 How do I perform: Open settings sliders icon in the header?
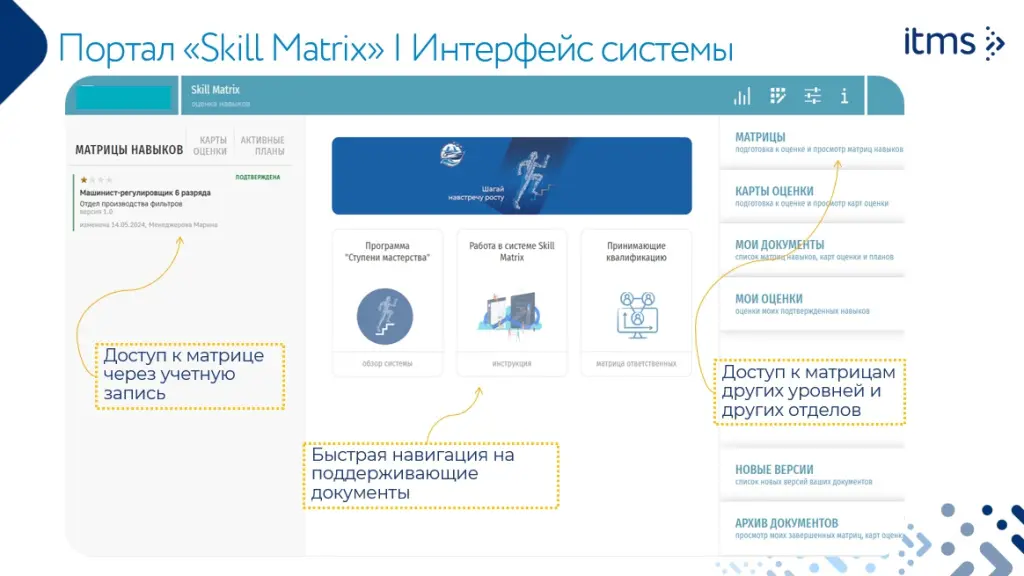(x=812, y=96)
